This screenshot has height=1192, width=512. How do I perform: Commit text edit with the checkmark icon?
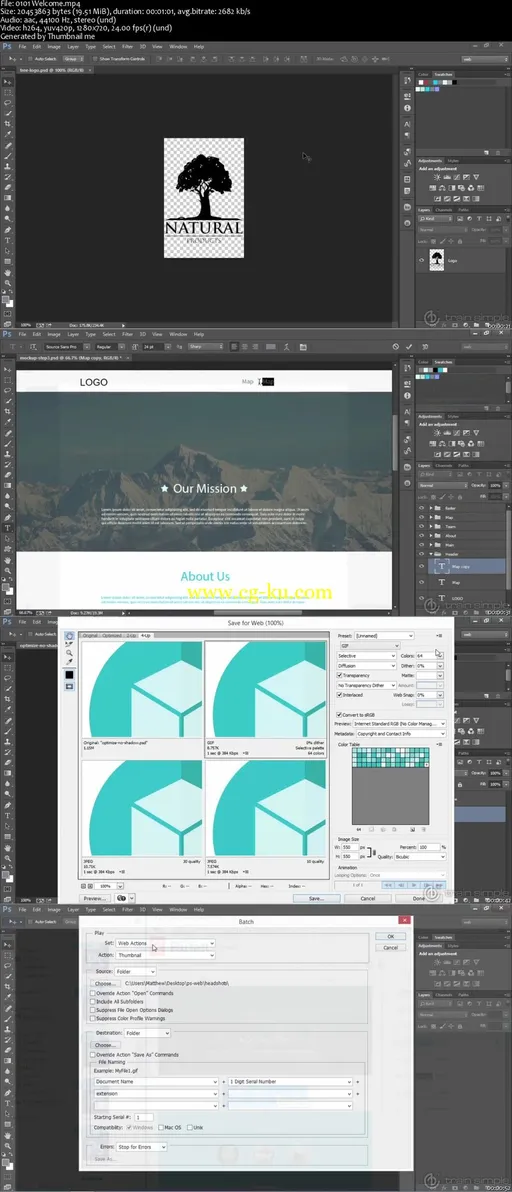coord(408,347)
